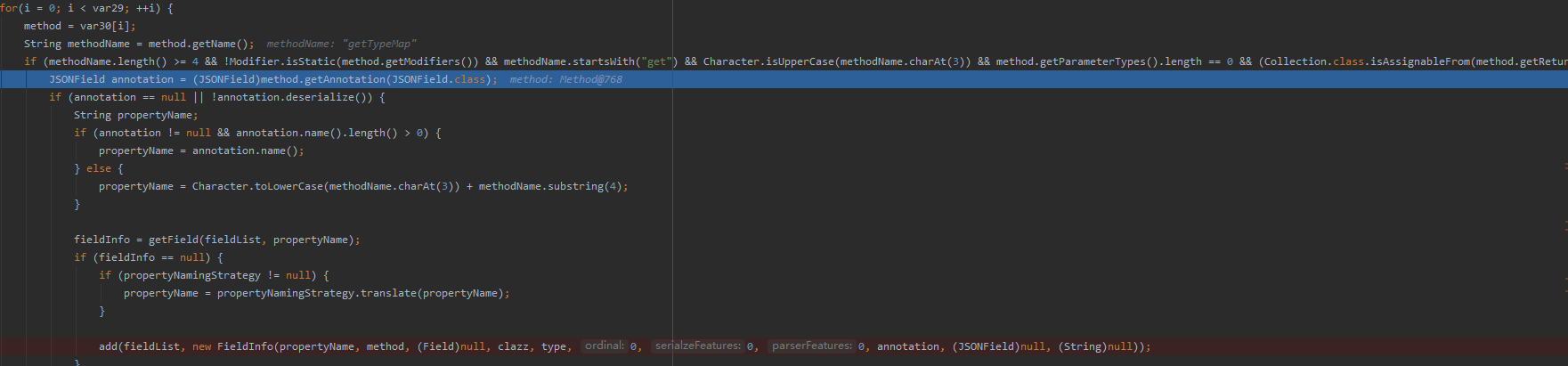Click the 'if (fieldInfo == null) {' line
Image resolution: width=1568 pixels, height=366 pixels.
pos(149,257)
